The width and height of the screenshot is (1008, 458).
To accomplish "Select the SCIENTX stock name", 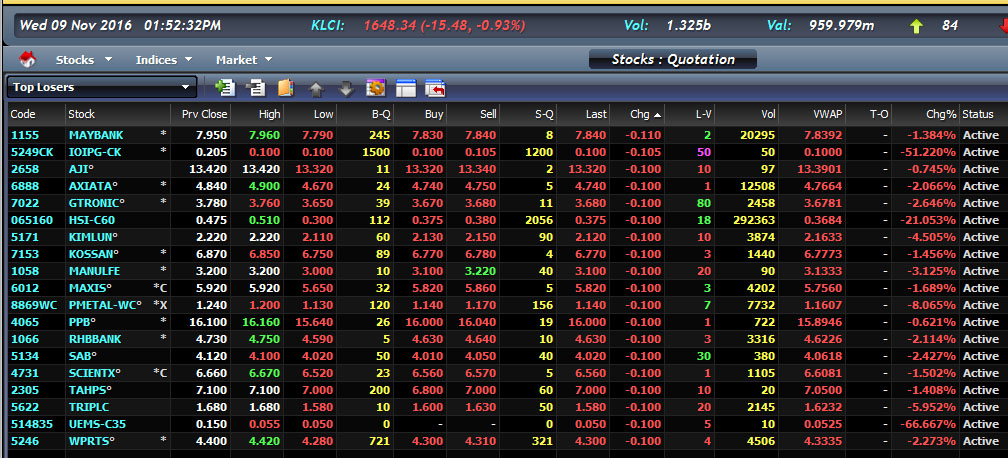I will click(94, 372).
